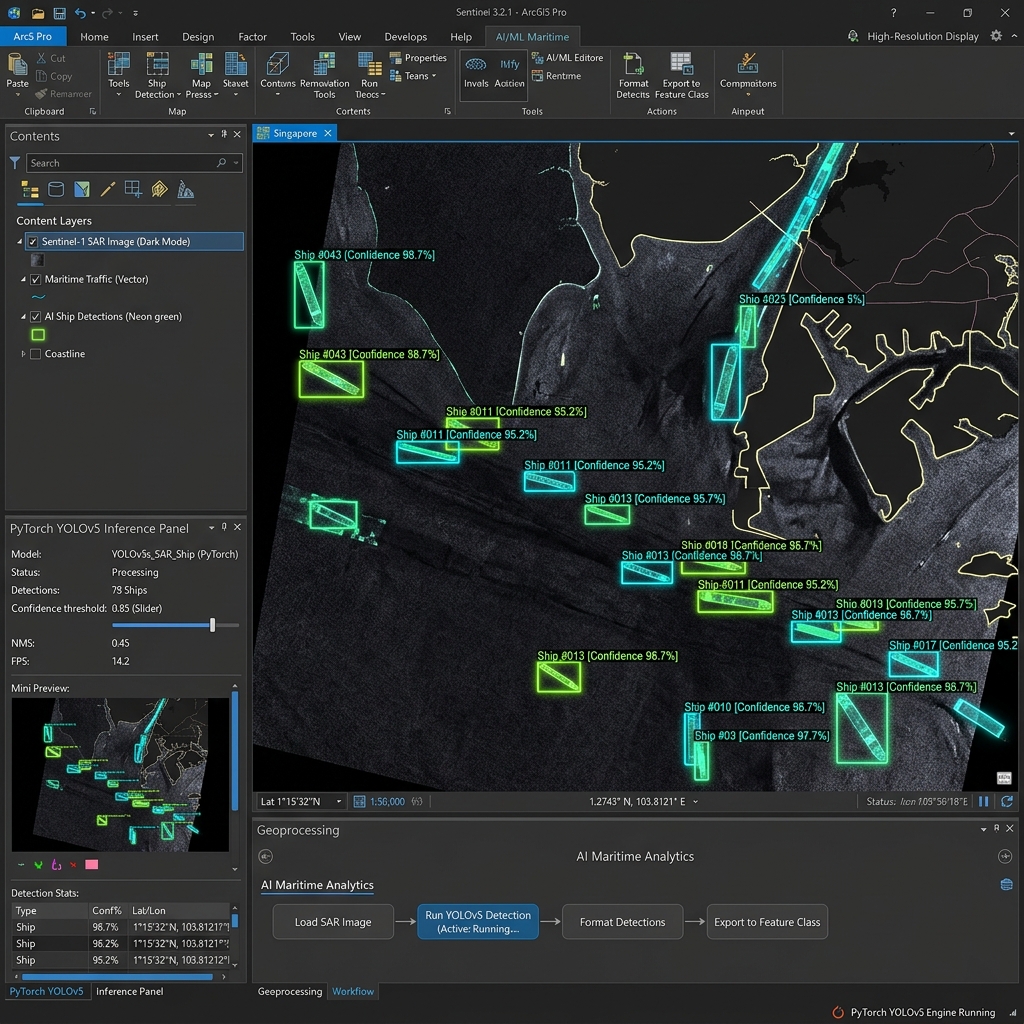Click Export to Feature Class workflow button
This screenshot has width=1024, height=1024.
click(x=767, y=922)
